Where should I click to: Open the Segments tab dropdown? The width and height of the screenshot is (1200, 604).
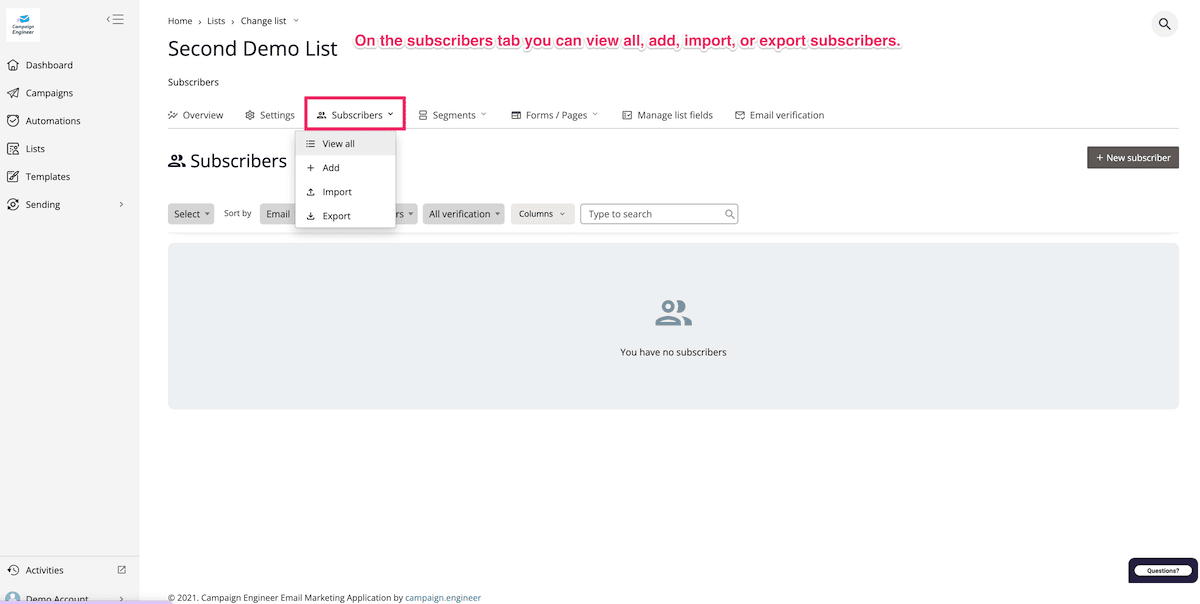click(x=453, y=115)
